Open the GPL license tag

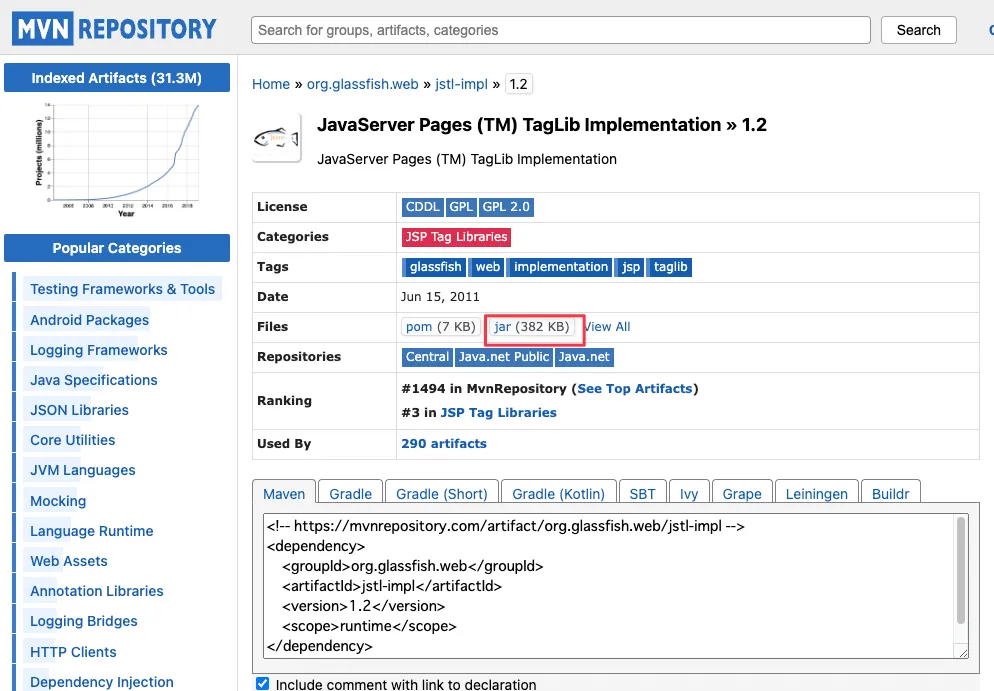pyautogui.click(x=461, y=207)
